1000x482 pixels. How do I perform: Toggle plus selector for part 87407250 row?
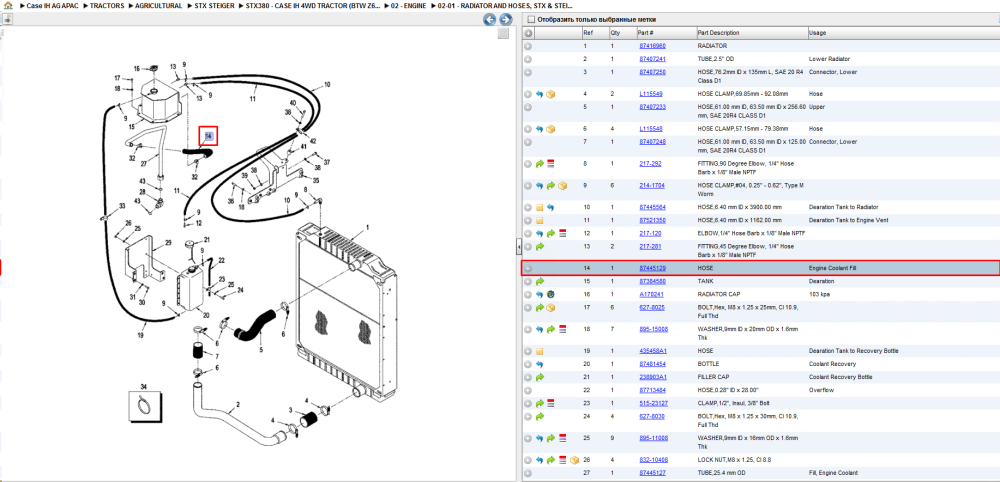[529, 72]
